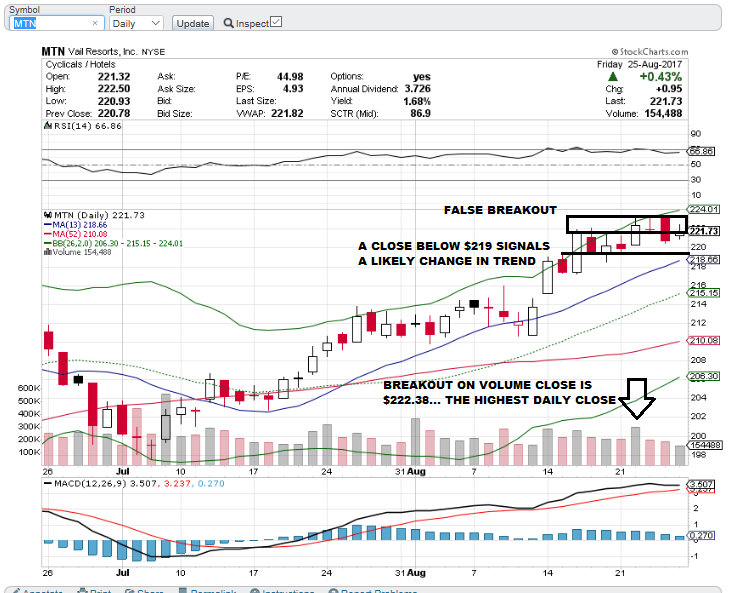Screen dimensions: 741x593
Task: Click the 0.270 MACD histogram value tag
Action: [701, 535]
